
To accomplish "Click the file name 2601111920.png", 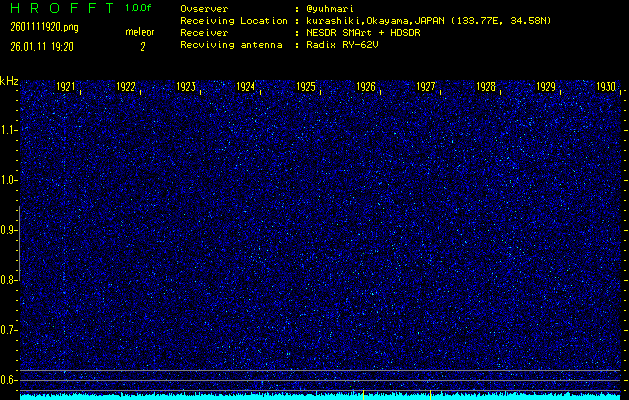I will (44, 27).
